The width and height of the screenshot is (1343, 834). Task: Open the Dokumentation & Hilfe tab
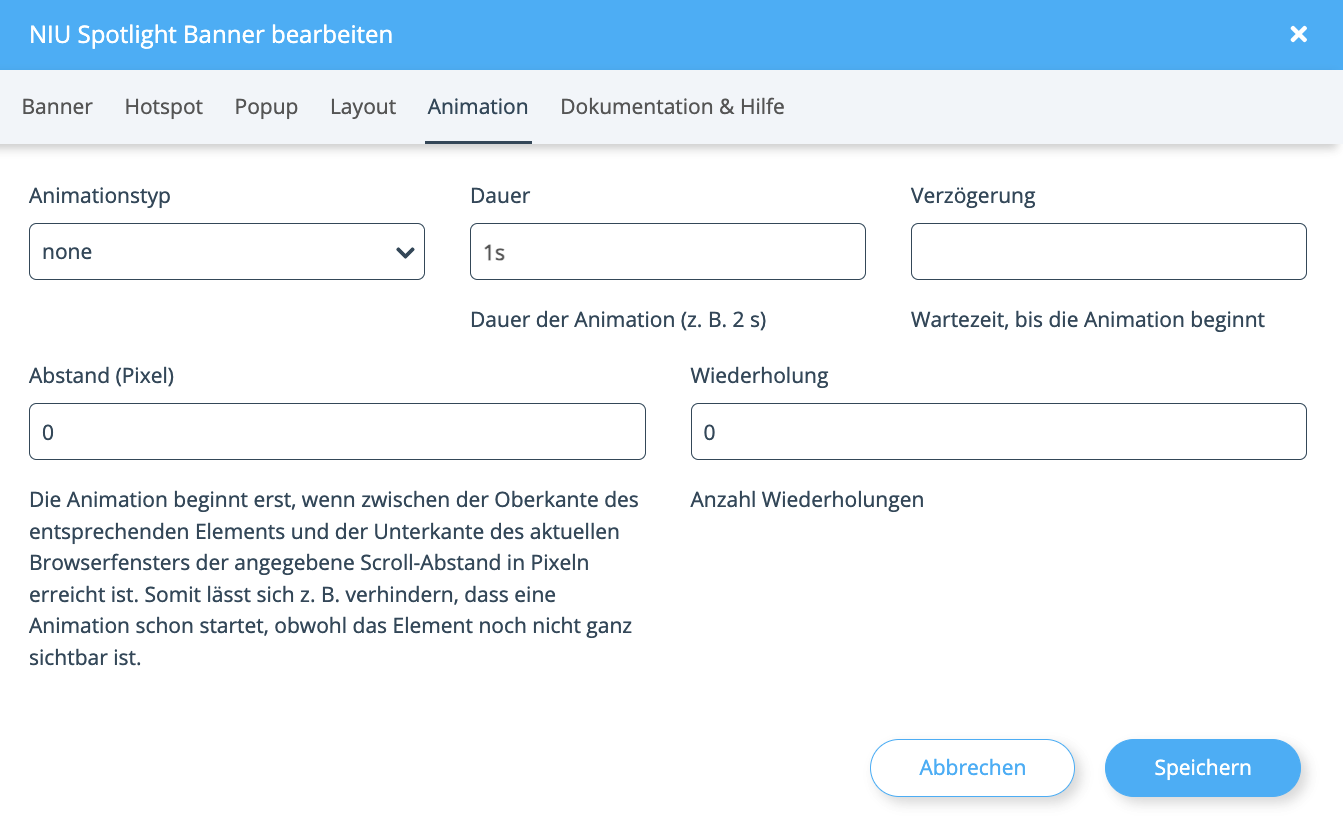[x=672, y=107]
